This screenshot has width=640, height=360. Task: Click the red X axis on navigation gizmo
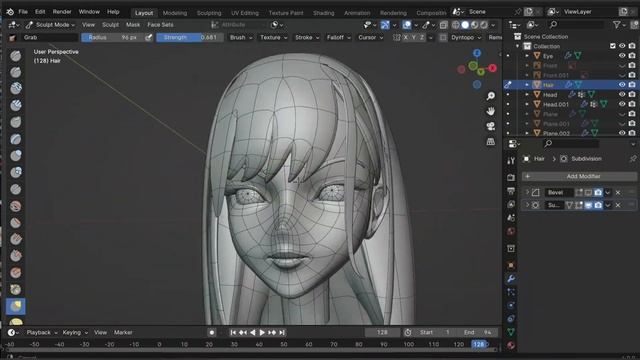point(493,68)
